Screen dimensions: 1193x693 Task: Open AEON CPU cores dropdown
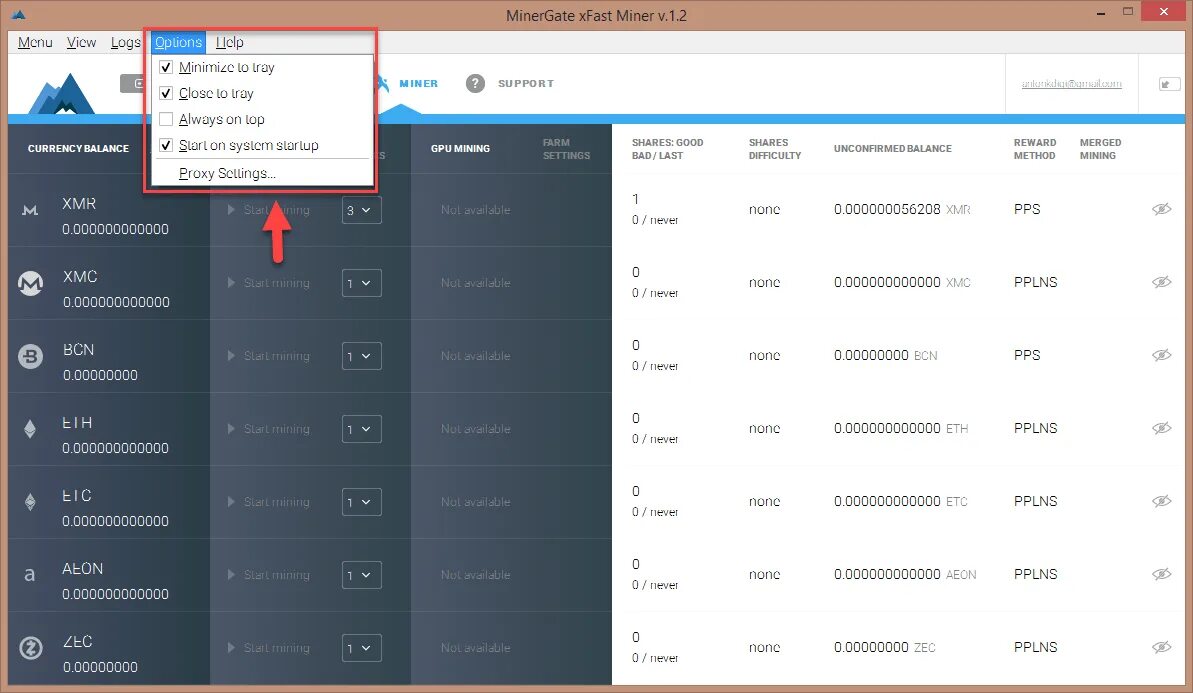click(x=361, y=575)
